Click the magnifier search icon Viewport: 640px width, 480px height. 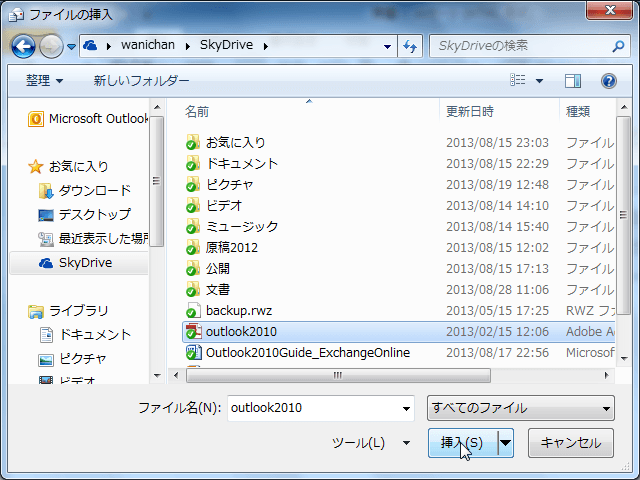[618, 46]
